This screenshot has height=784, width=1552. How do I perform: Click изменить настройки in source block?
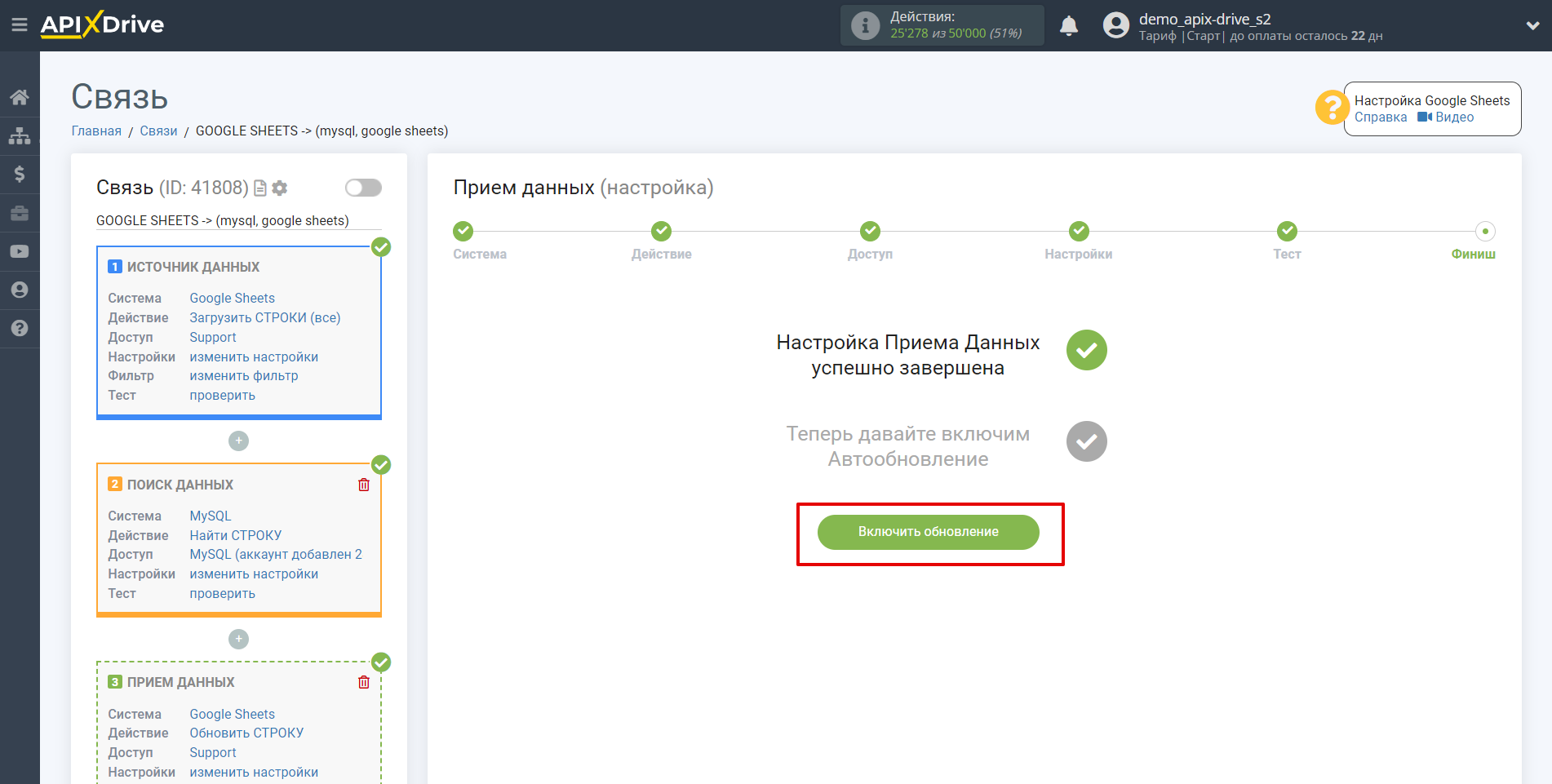coord(254,357)
